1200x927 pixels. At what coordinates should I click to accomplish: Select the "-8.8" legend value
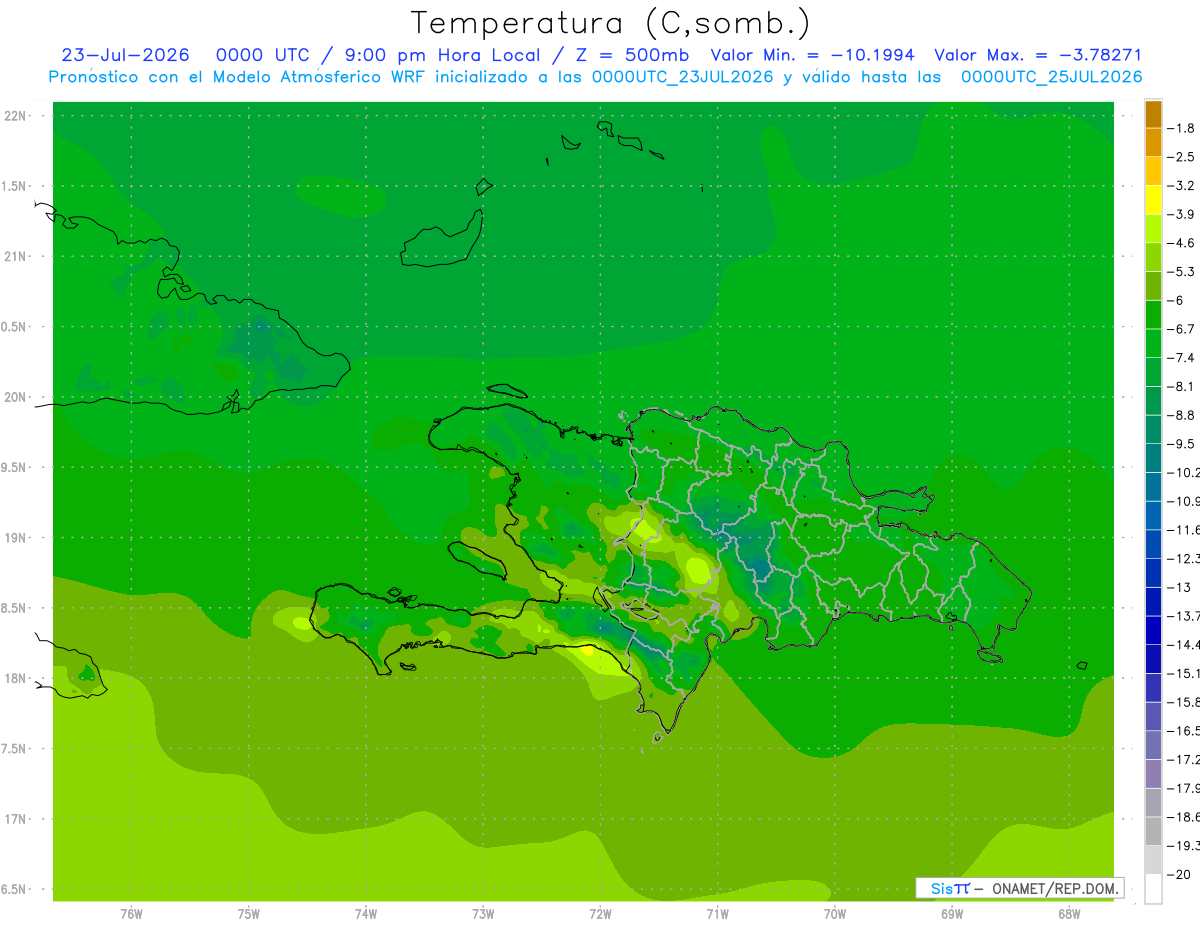[x=1181, y=415]
